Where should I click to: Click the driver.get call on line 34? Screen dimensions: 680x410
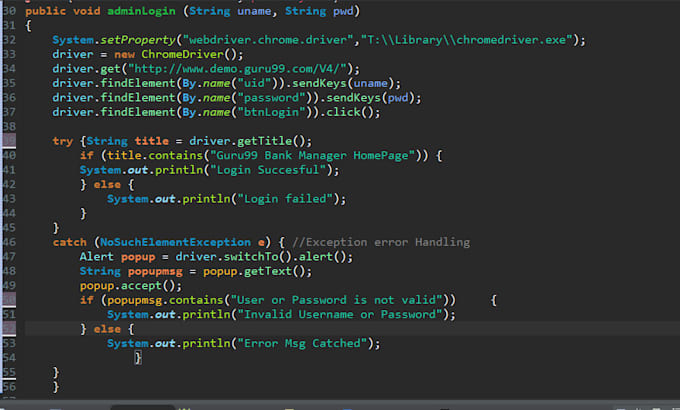tap(86, 69)
